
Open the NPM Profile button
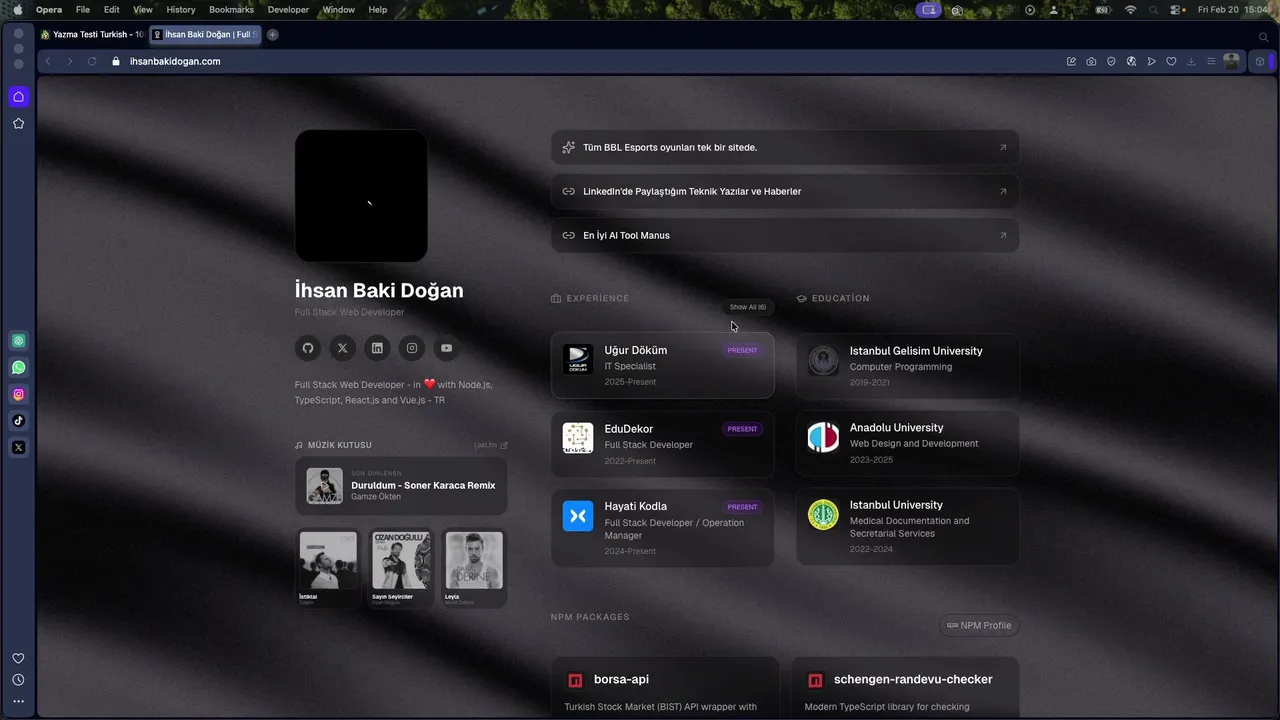click(979, 625)
